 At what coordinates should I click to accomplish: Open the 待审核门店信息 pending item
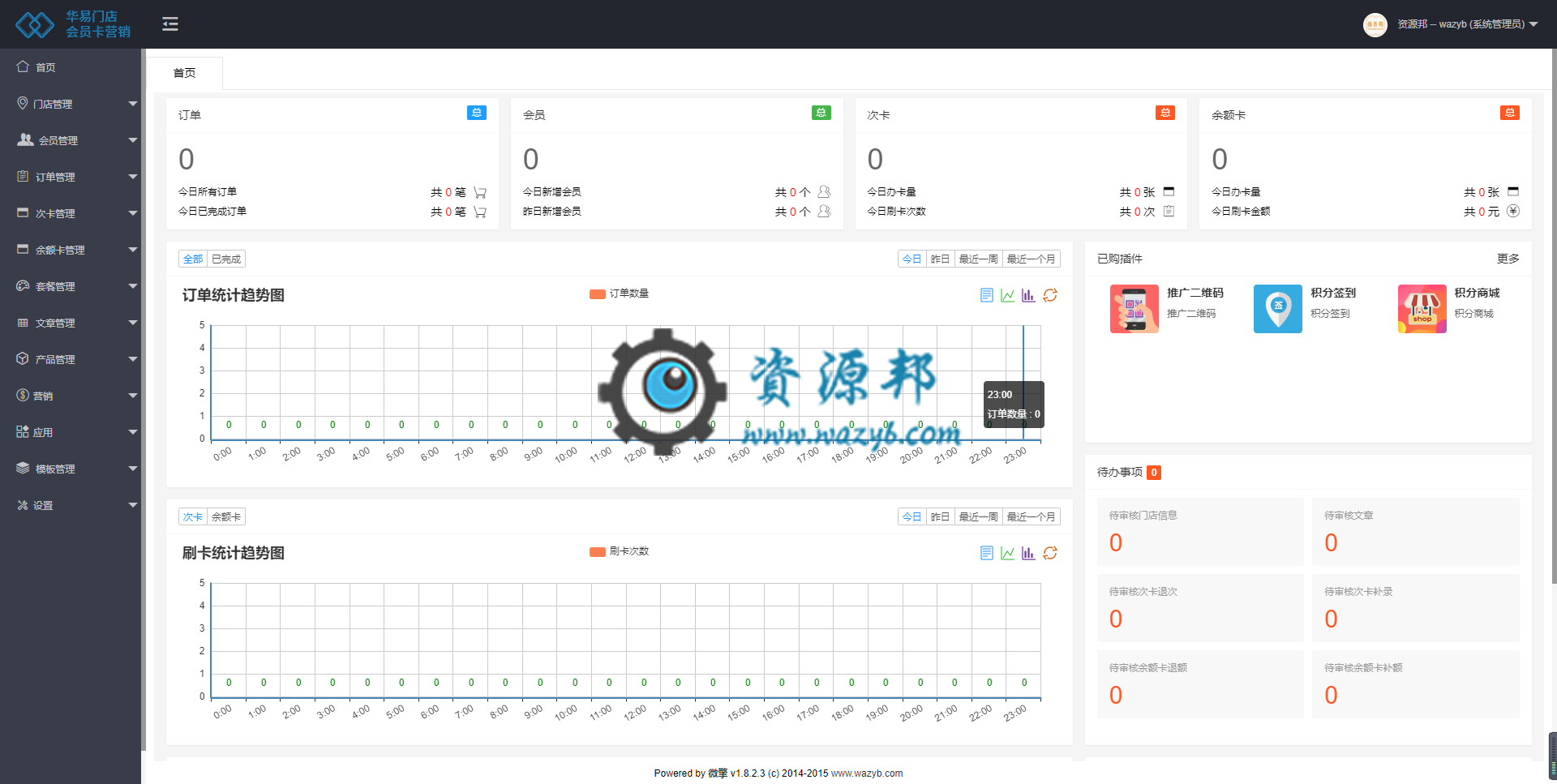1200,532
